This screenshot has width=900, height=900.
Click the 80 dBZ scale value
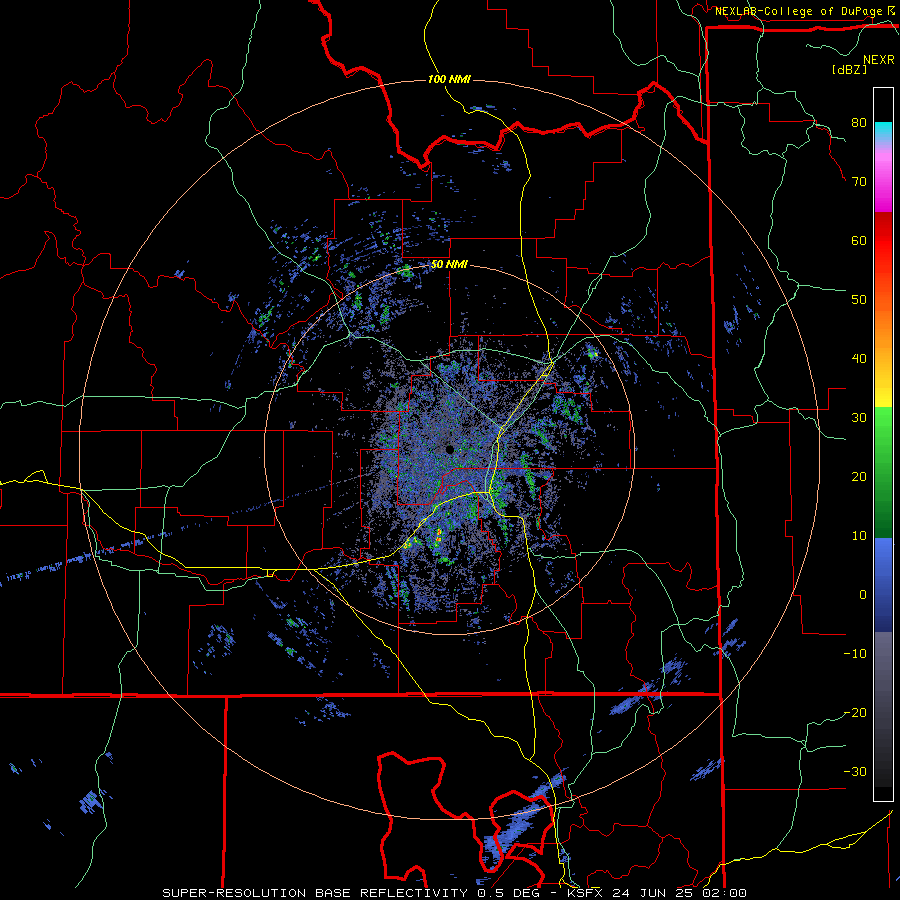859,123
